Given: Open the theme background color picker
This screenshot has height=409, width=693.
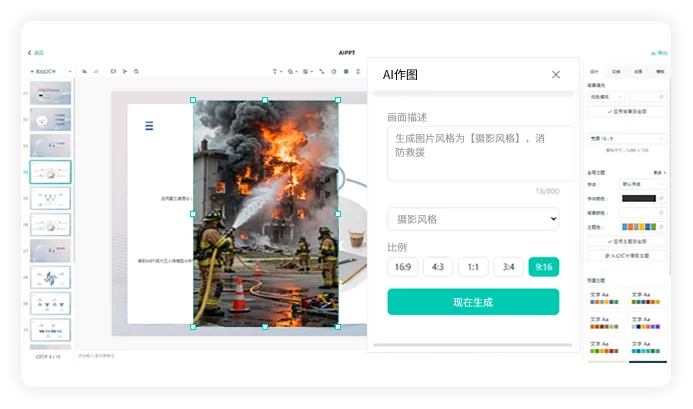Looking at the screenshot, I should pyautogui.click(x=643, y=213).
